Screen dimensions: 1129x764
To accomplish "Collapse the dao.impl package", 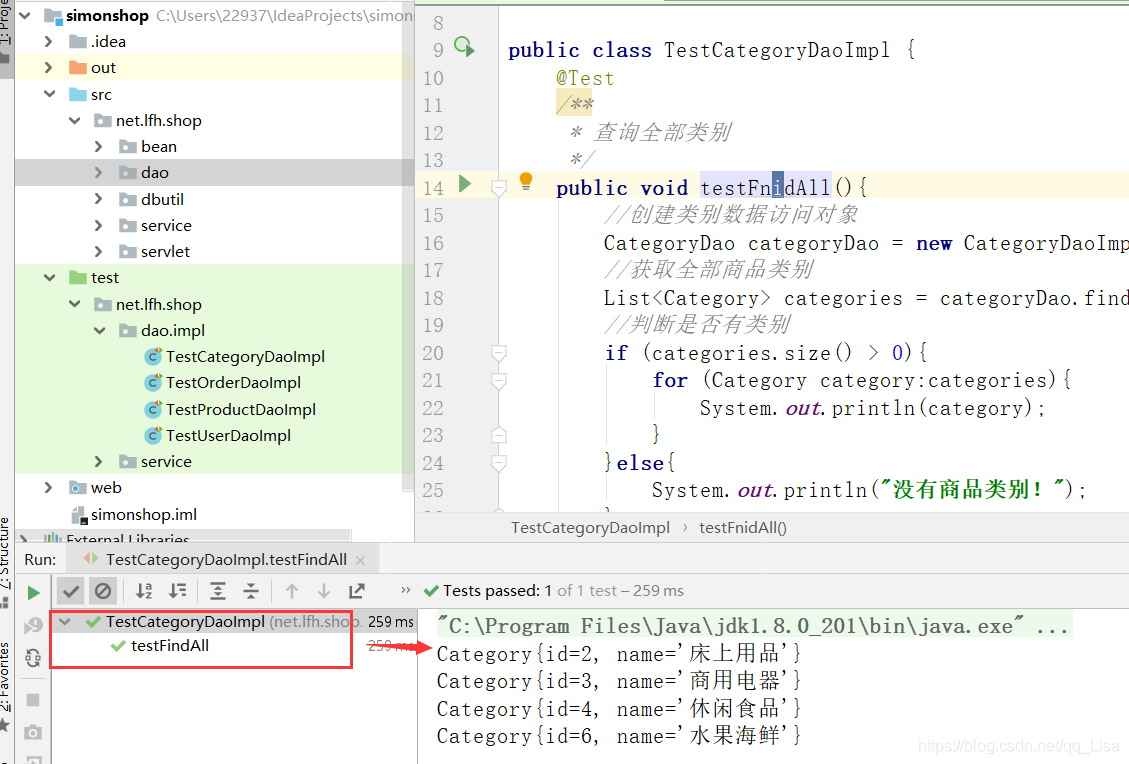I will [99, 331].
